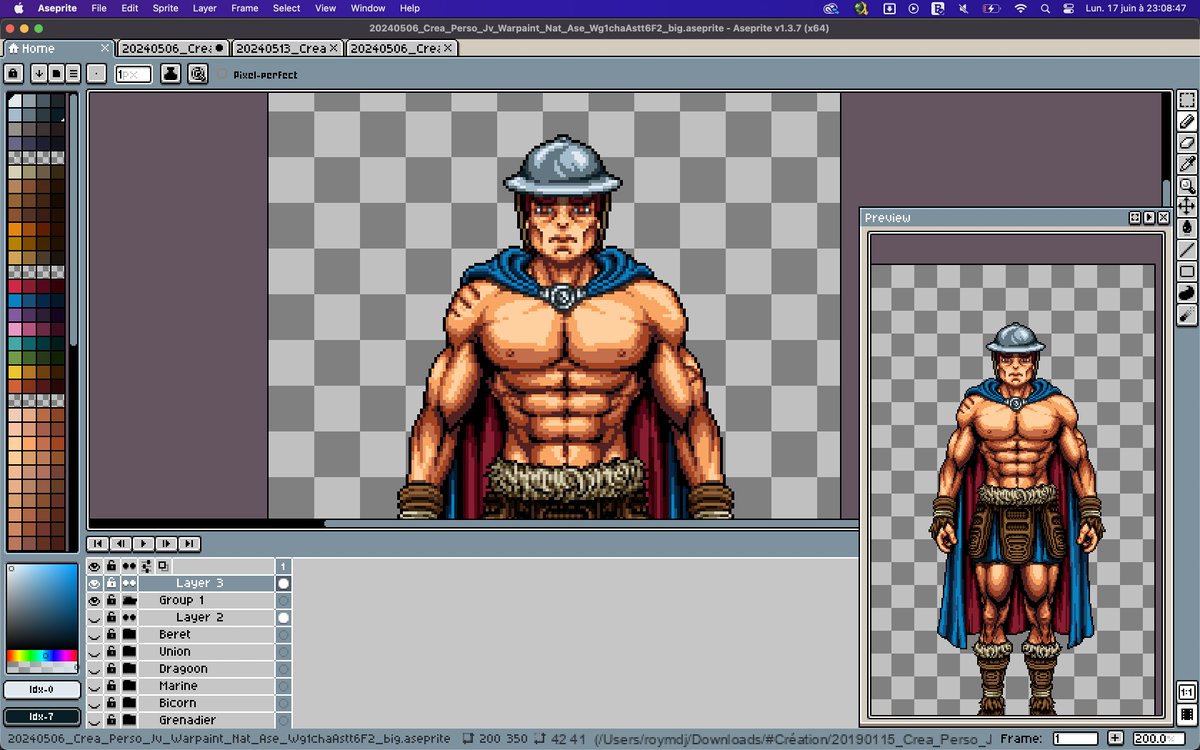Expand the Grenadier group folder
Image resolution: width=1200 pixels, height=750 pixels.
point(129,720)
